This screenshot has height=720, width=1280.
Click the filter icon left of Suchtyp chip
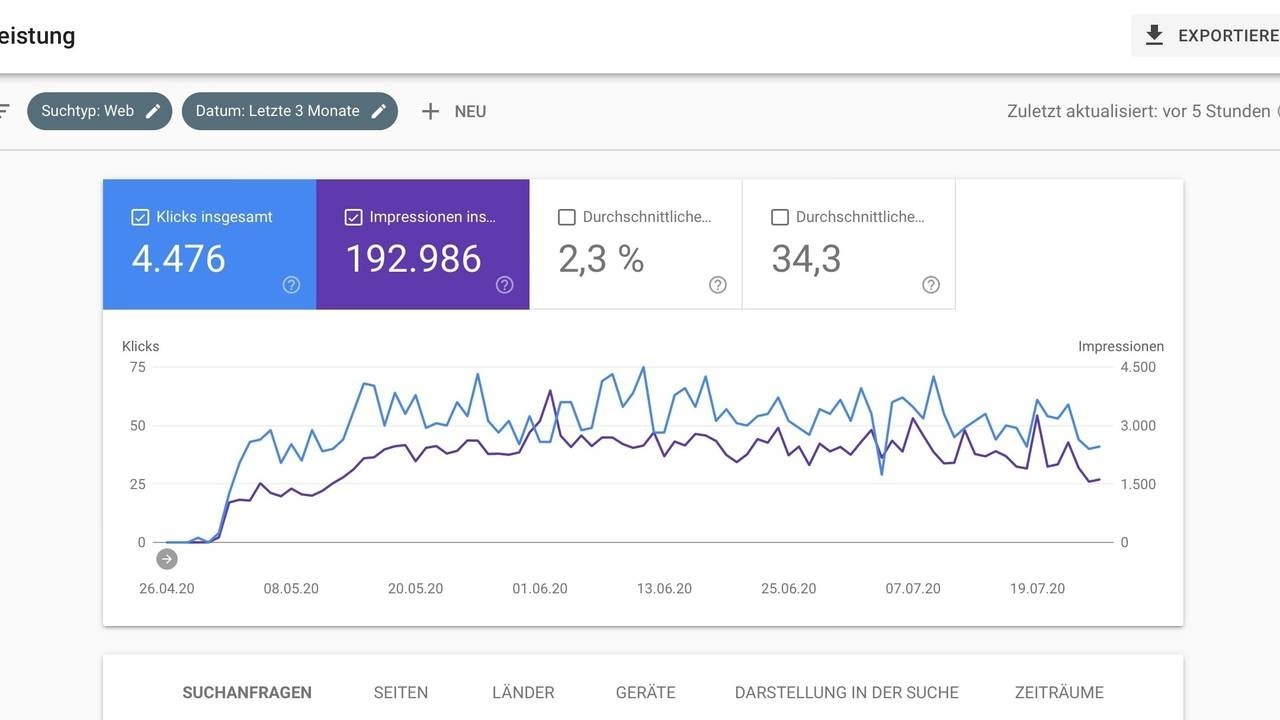(x=4, y=111)
